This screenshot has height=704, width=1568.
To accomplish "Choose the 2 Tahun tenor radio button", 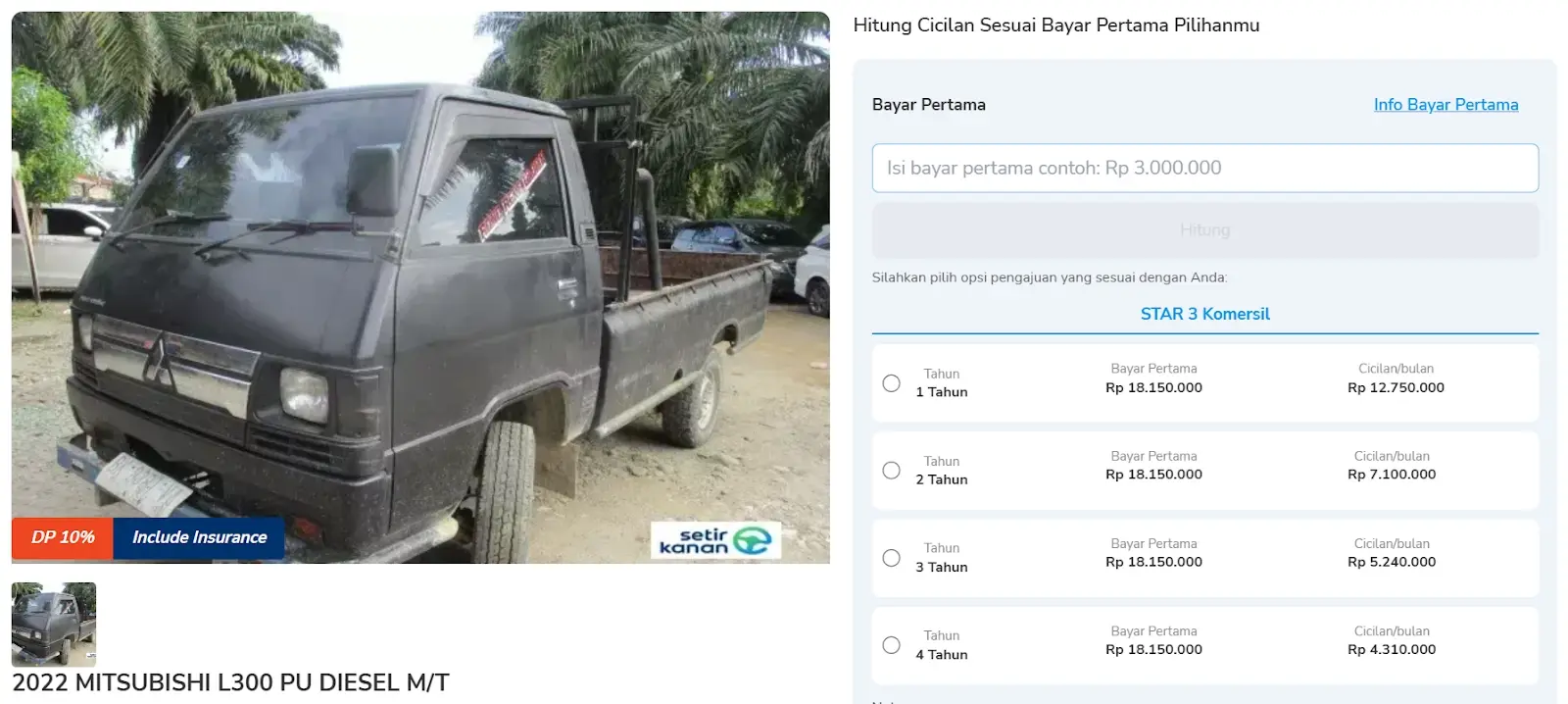I will pyautogui.click(x=891, y=471).
